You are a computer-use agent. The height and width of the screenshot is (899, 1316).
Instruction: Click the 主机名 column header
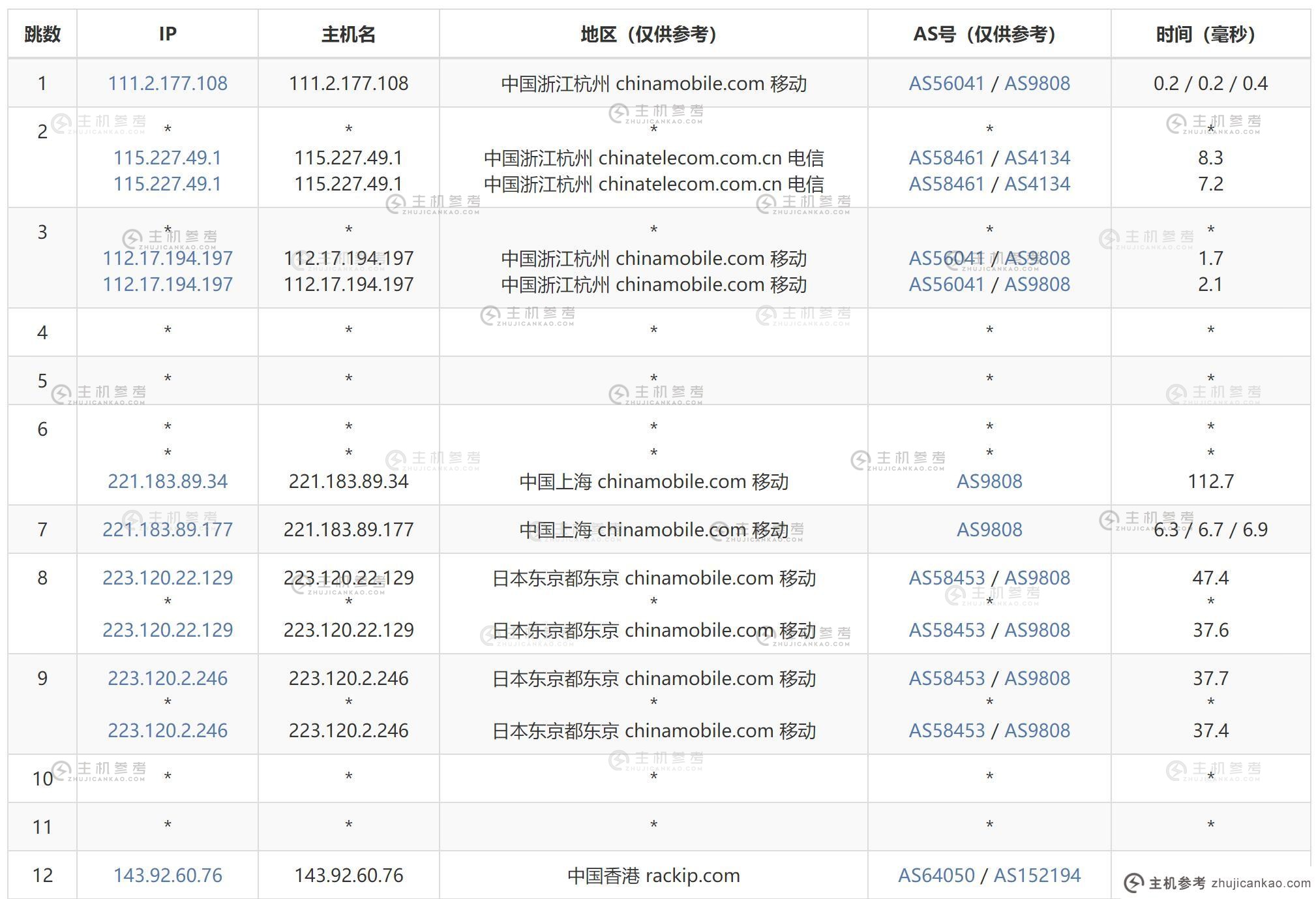(x=348, y=34)
